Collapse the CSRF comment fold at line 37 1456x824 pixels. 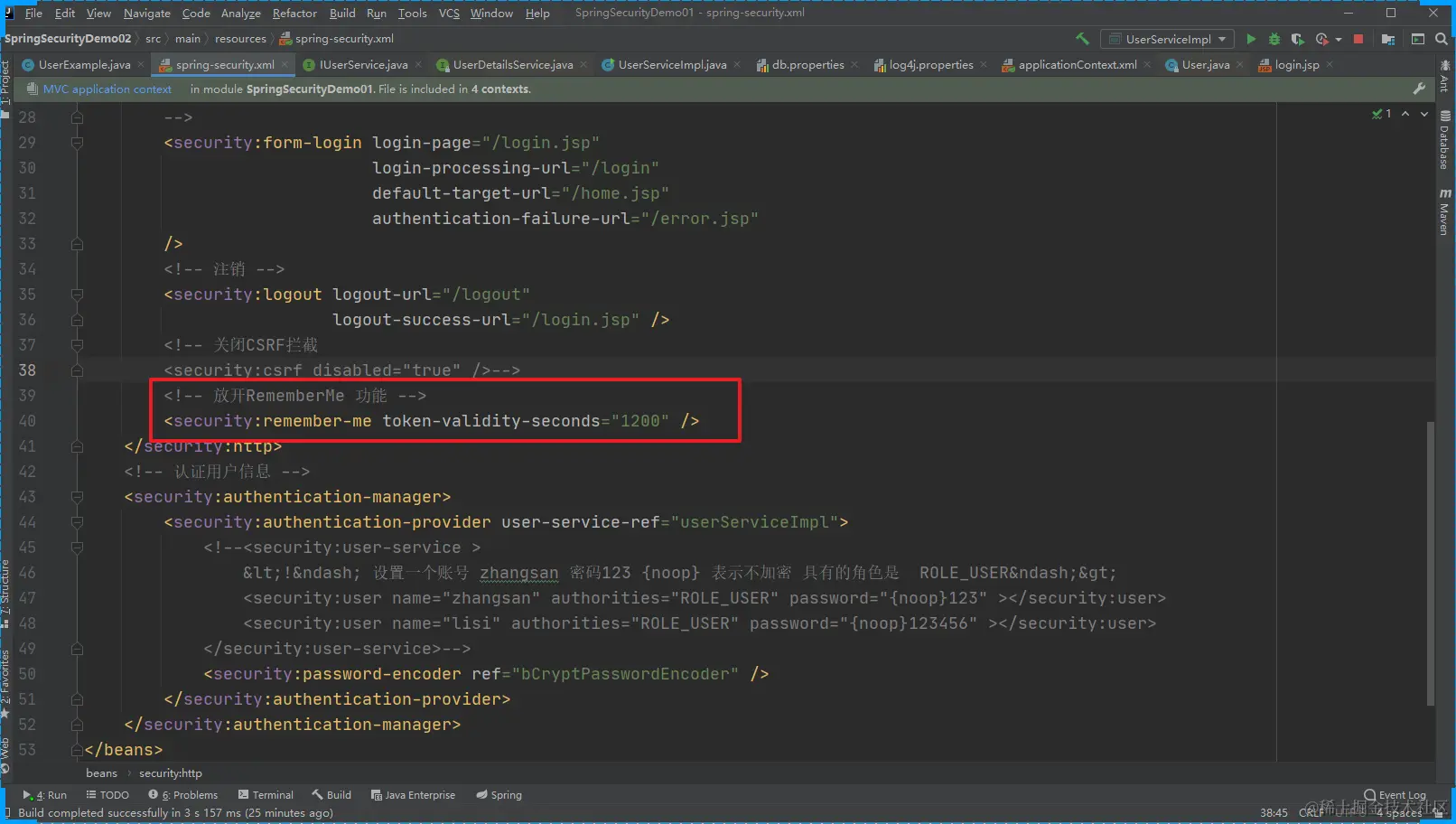click(77, 345)
